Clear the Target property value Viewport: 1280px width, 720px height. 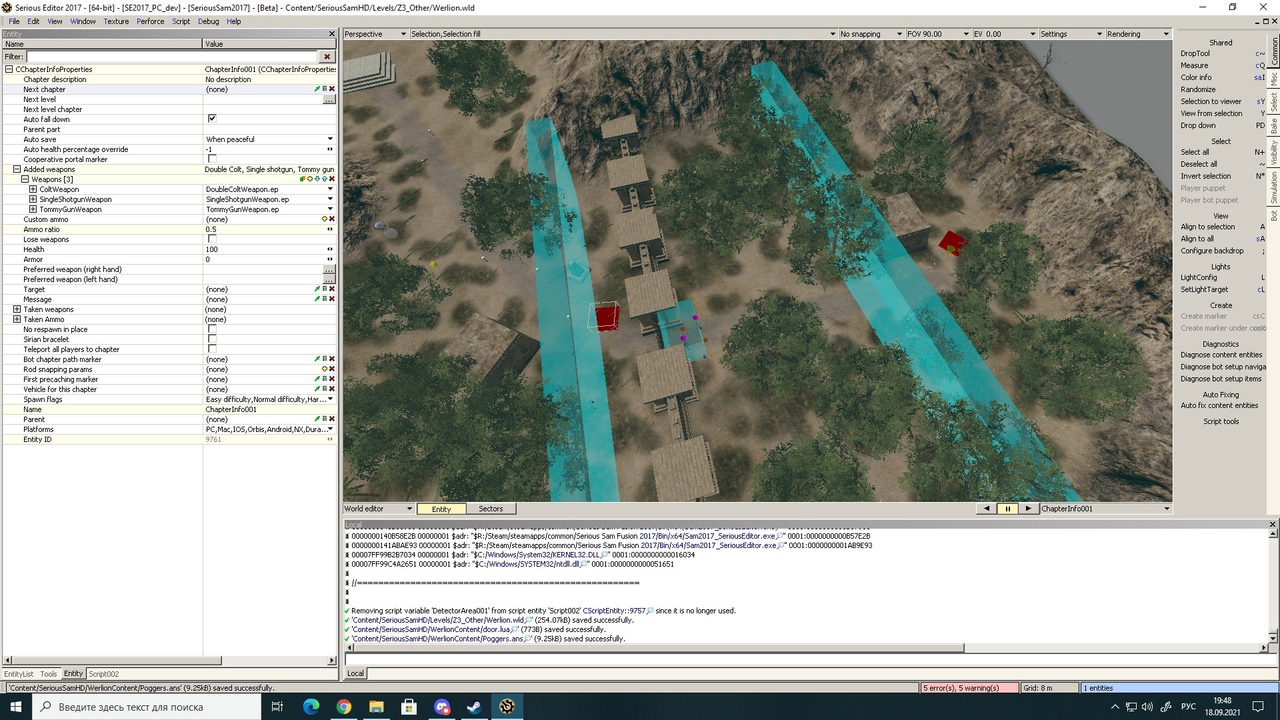tap(332, 289)
